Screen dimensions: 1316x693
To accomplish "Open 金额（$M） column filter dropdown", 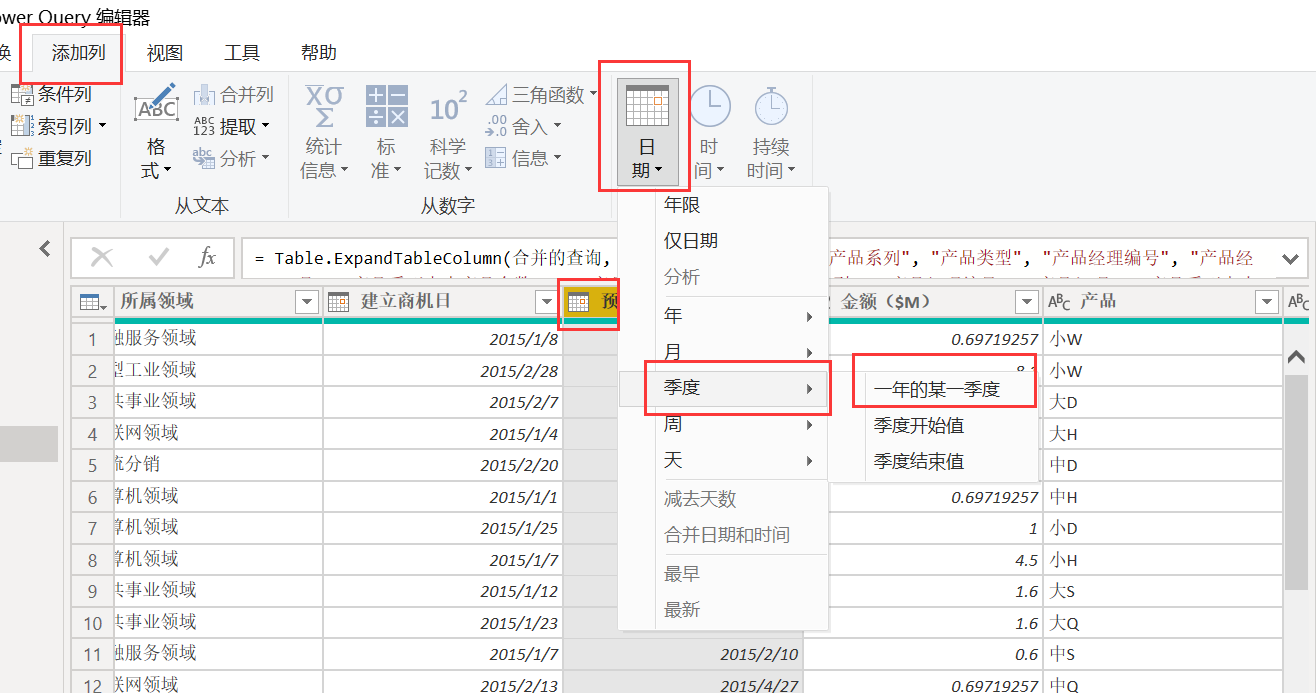I will 1026,302.
